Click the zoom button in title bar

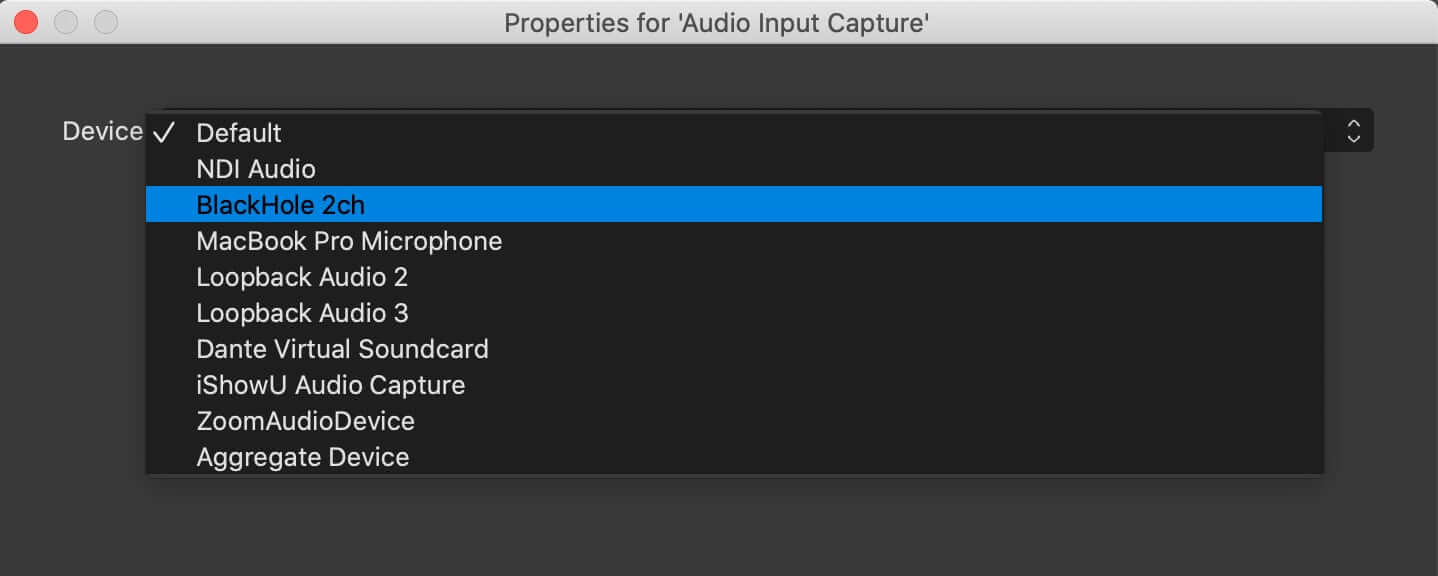[105, 22]
